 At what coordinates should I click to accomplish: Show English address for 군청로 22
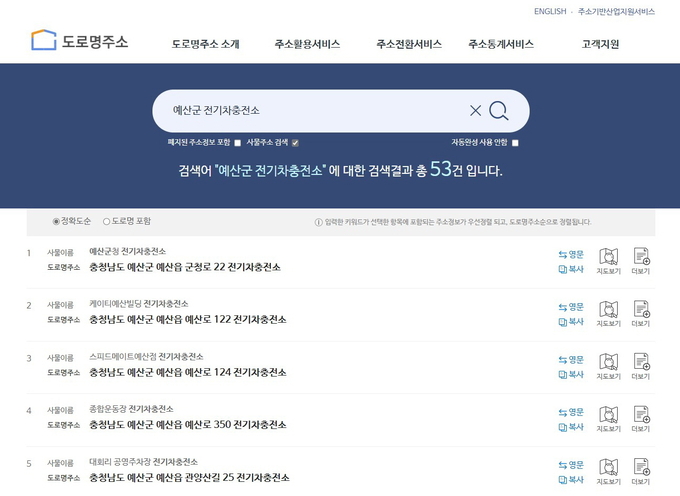(x=571, y=255)
